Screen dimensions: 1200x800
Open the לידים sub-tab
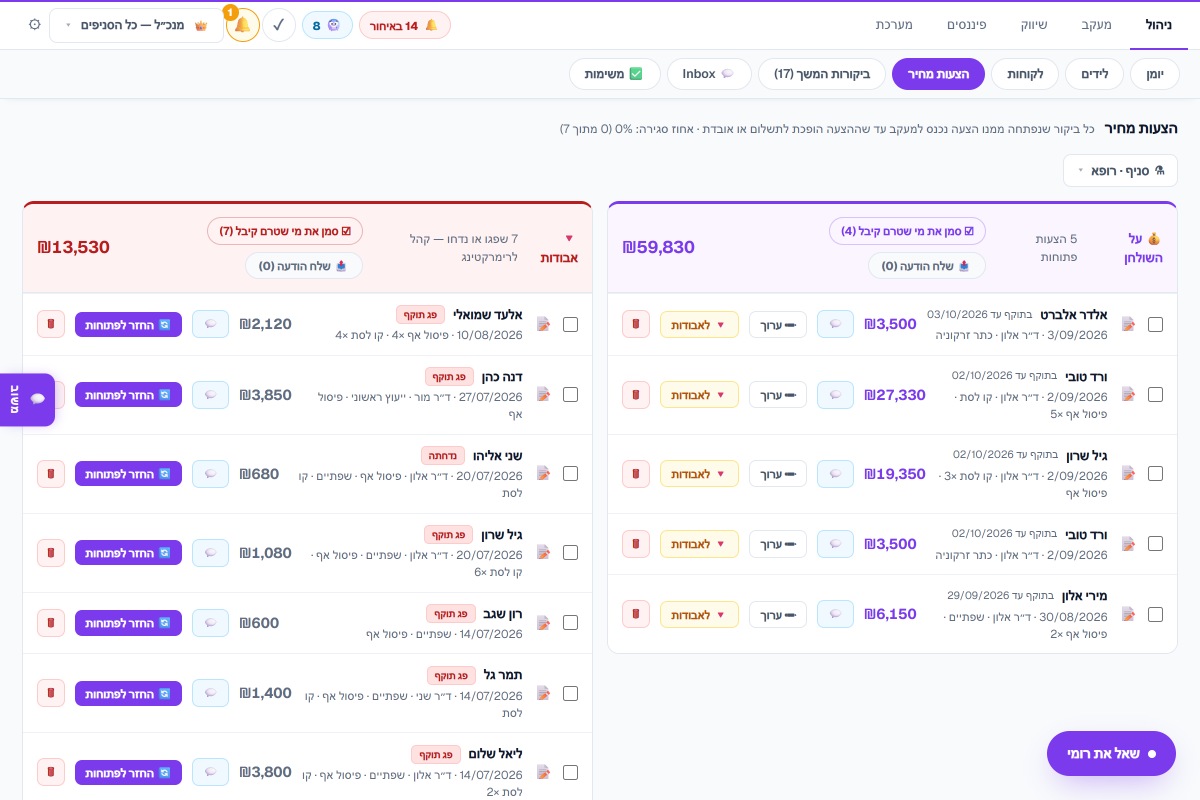pos(1094,74)
